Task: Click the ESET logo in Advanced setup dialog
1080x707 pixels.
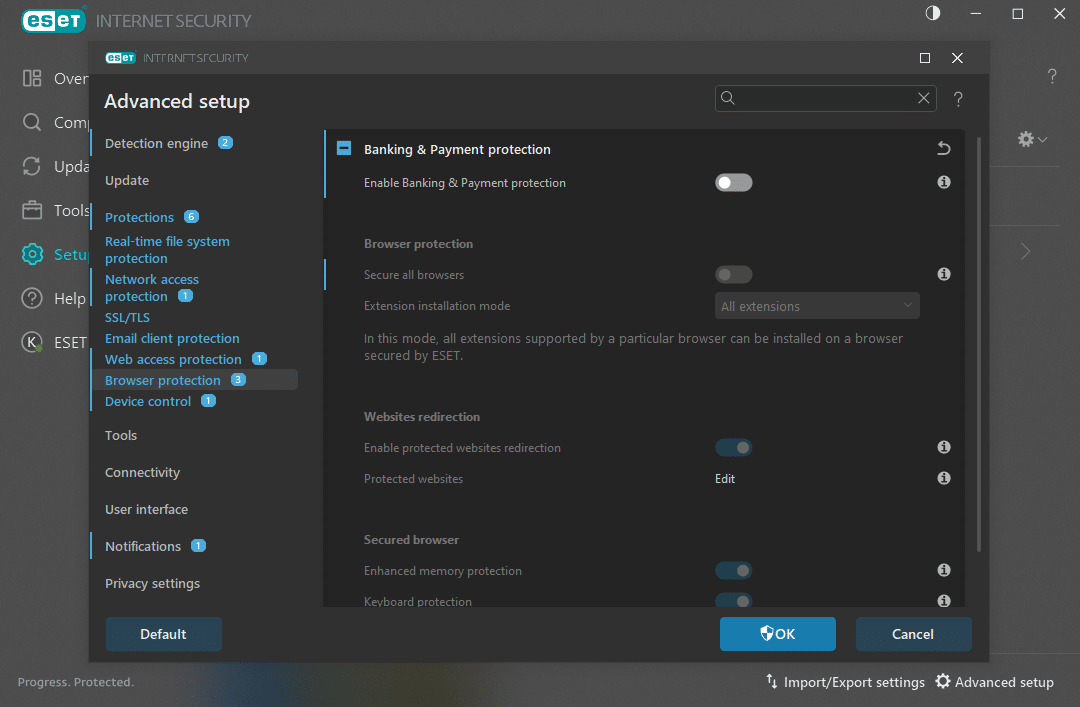Action: pyautogui.click(x=121, y=58)
